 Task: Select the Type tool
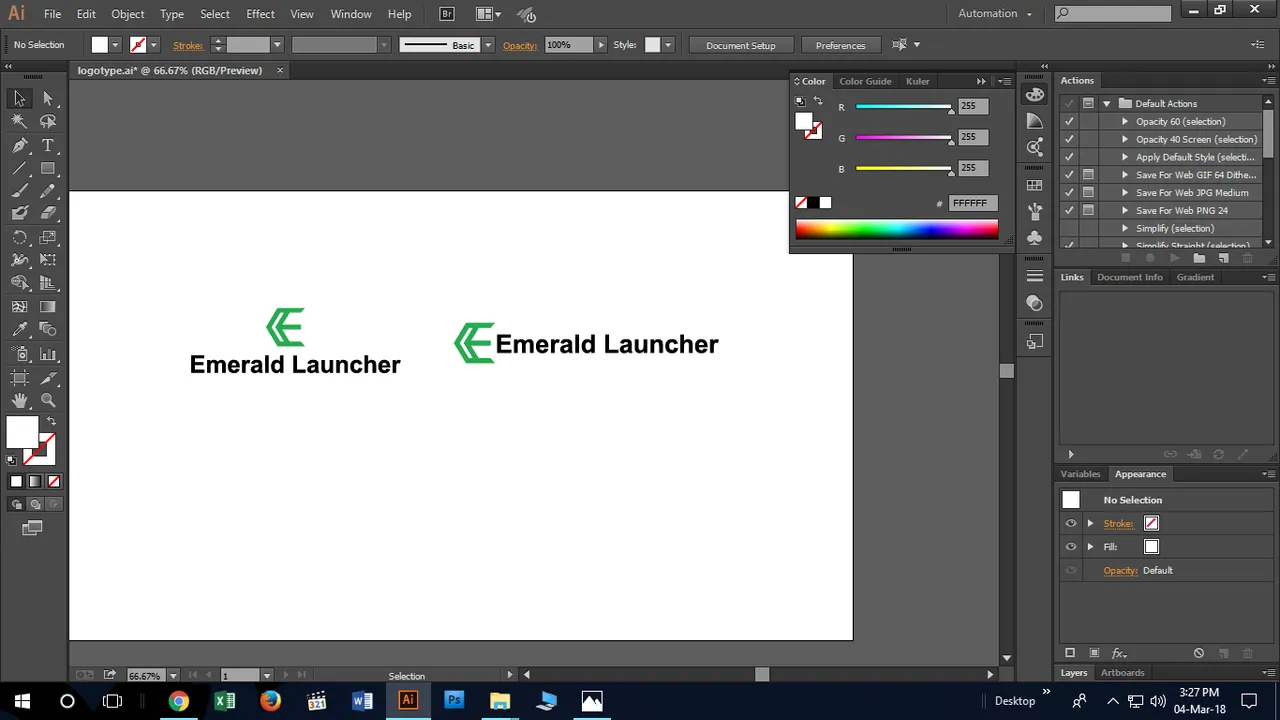[x=48, y=145]
